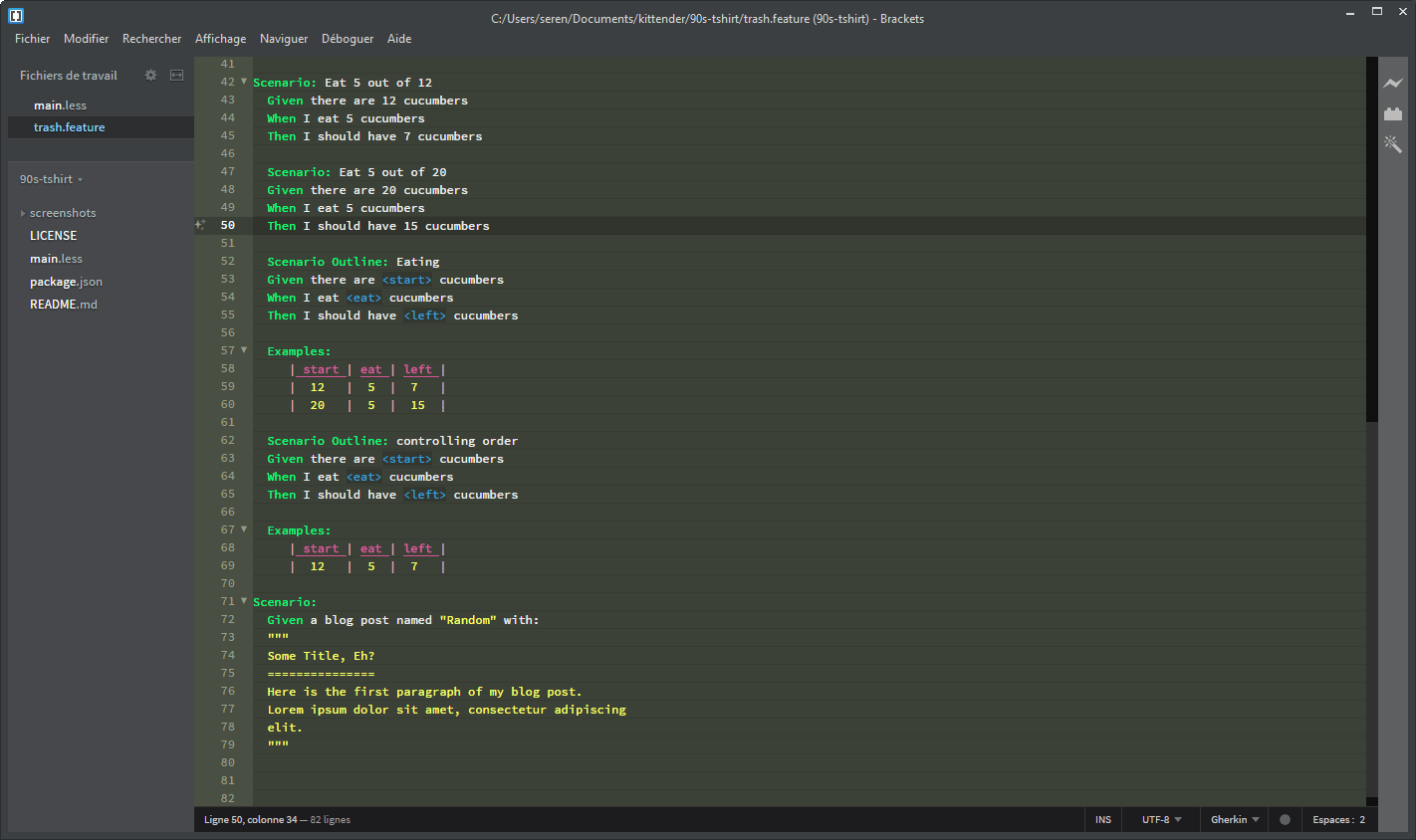This screenshot has width=1416, height=840.
Task: Collapse the Eat 5 out of 12 scenario fold
Action: click(244, 82)
